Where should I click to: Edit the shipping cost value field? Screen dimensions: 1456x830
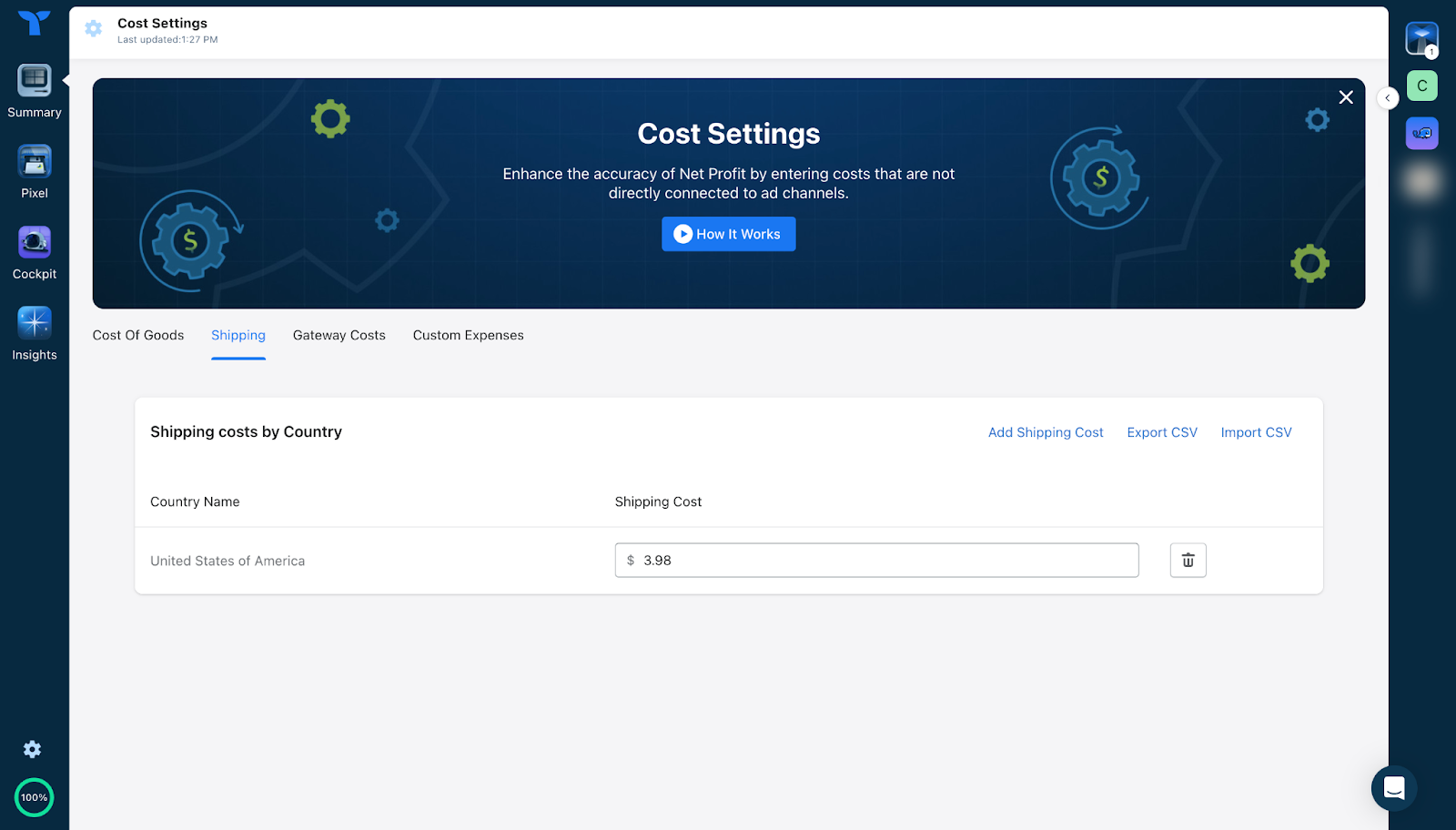point(876,560)
